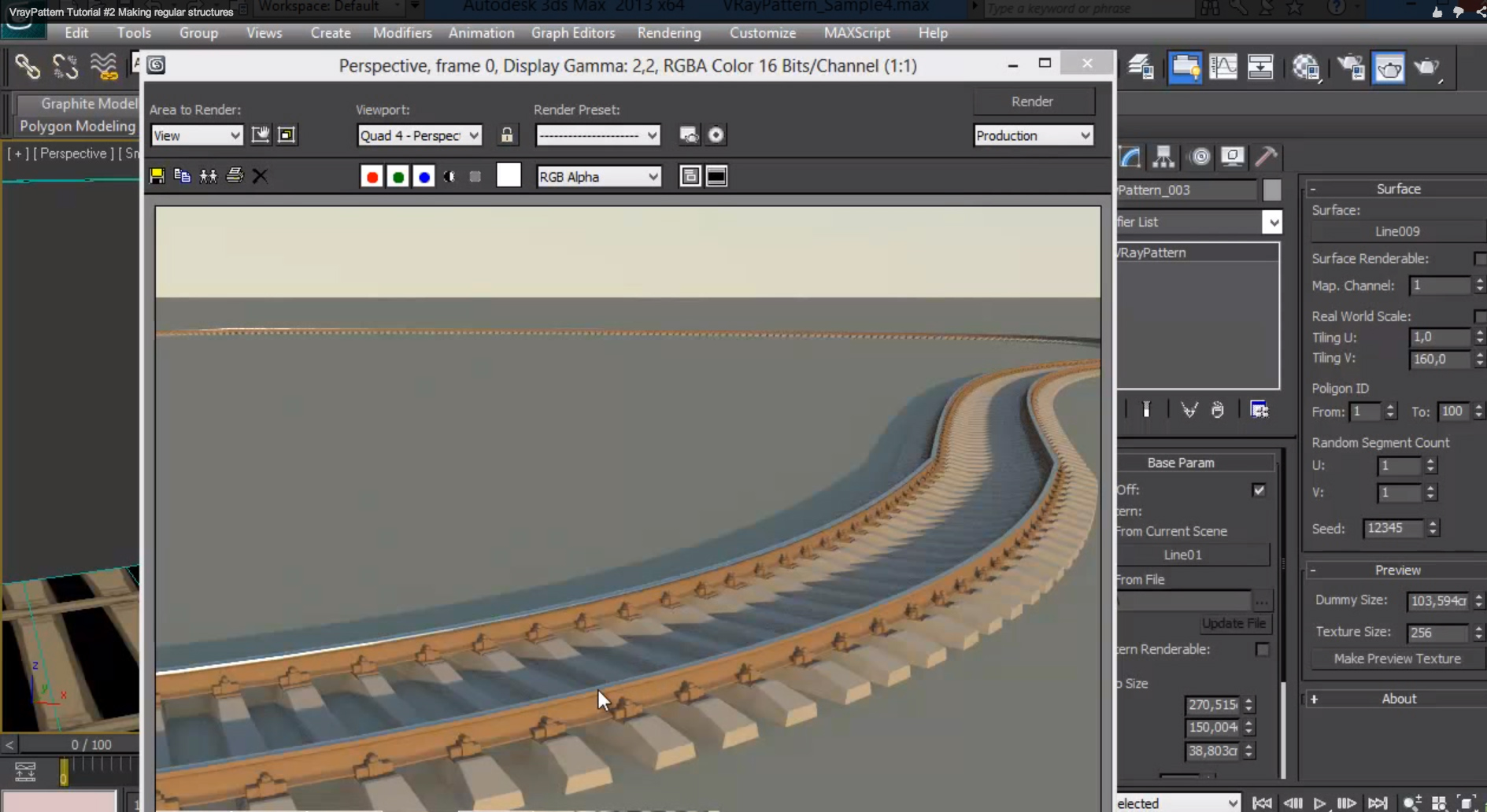This screenshot has height=812, width=1487.
Task: Enable the red channel in render frame
Action: click(x=372, y=176)
